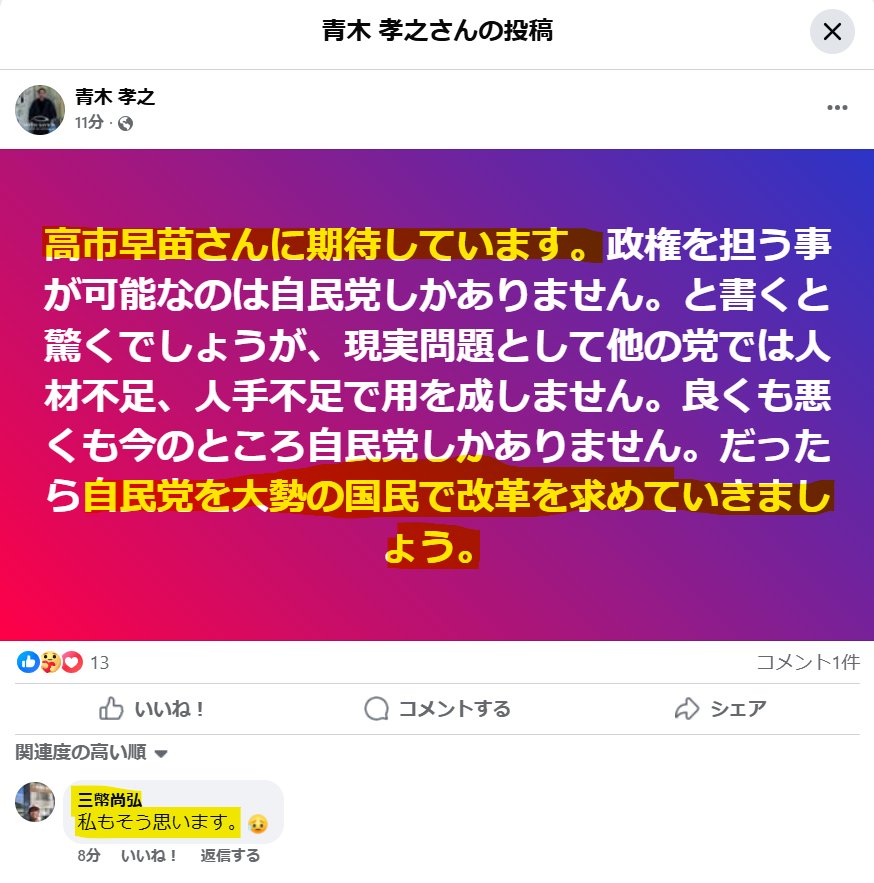874x883 pixels.
Task: Open 青木 孝之 author name link
Action: tap(115, 97)
